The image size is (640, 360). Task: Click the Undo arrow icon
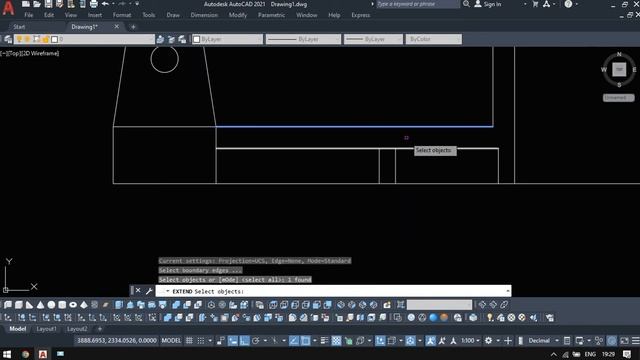[x=105, y=4]
